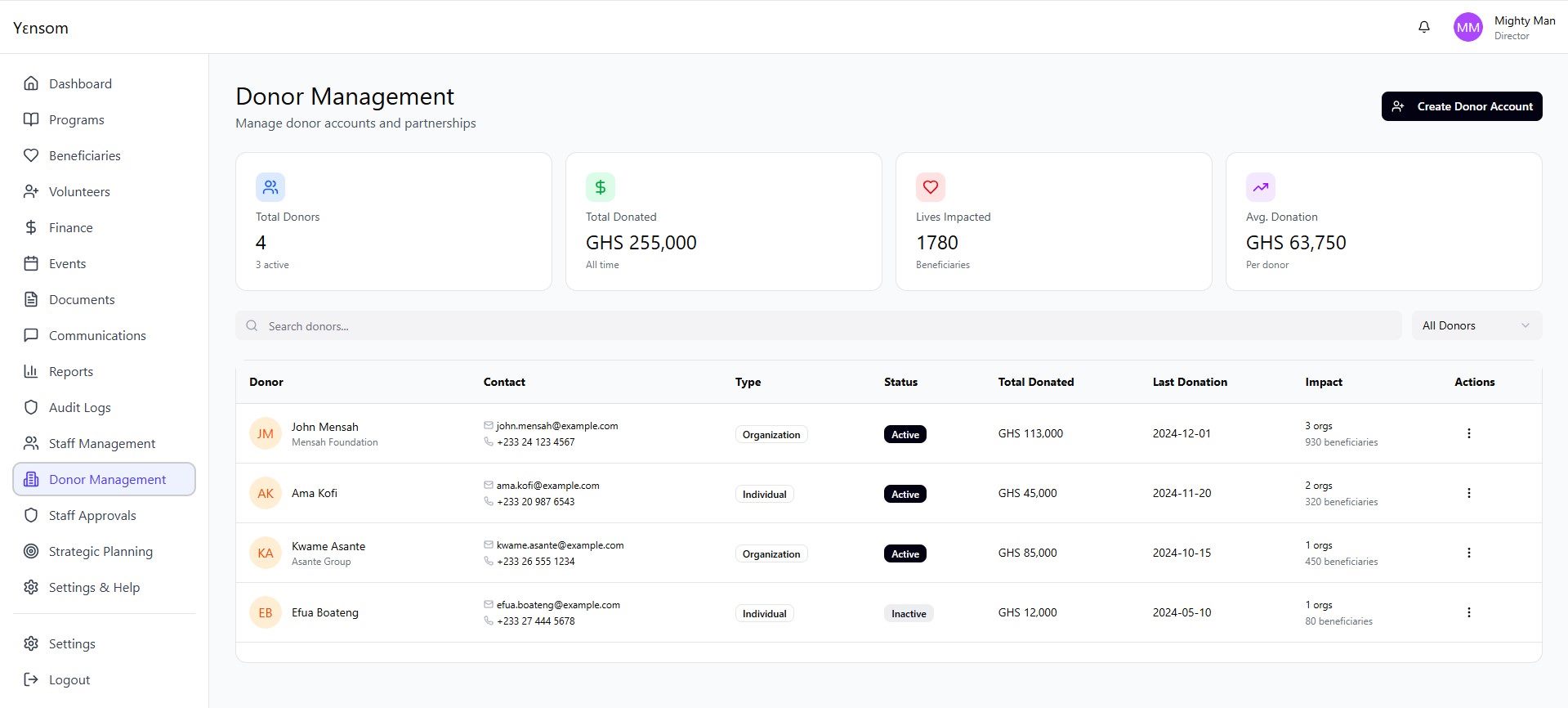The image size is (1568, 708).
Task: Click the Total Donated dollar icon
Action: pos(601,187)
